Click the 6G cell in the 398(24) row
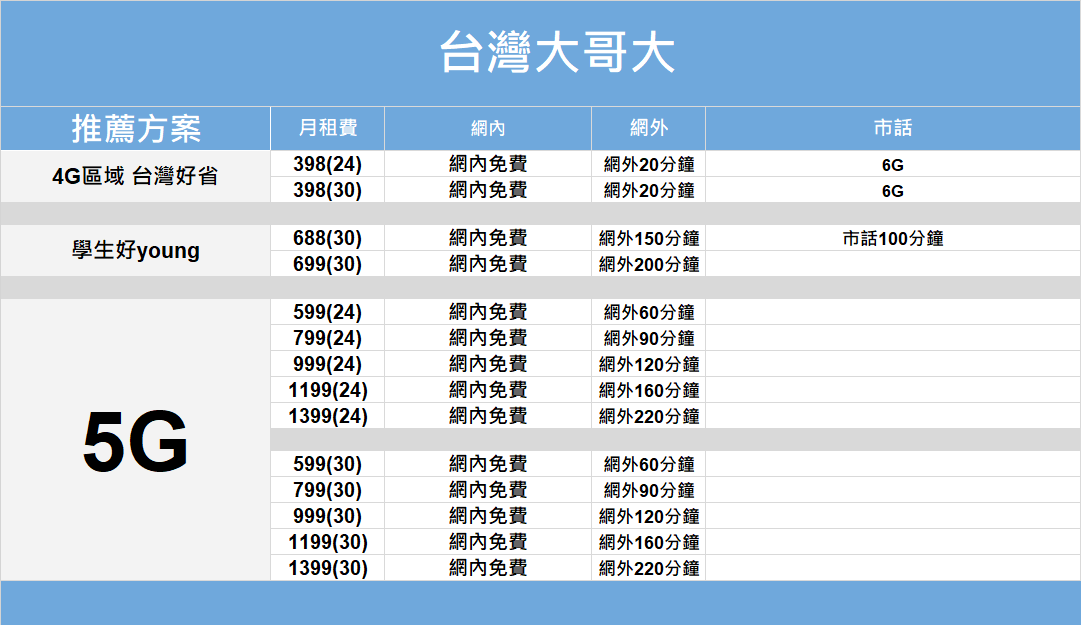 (893, 165)
